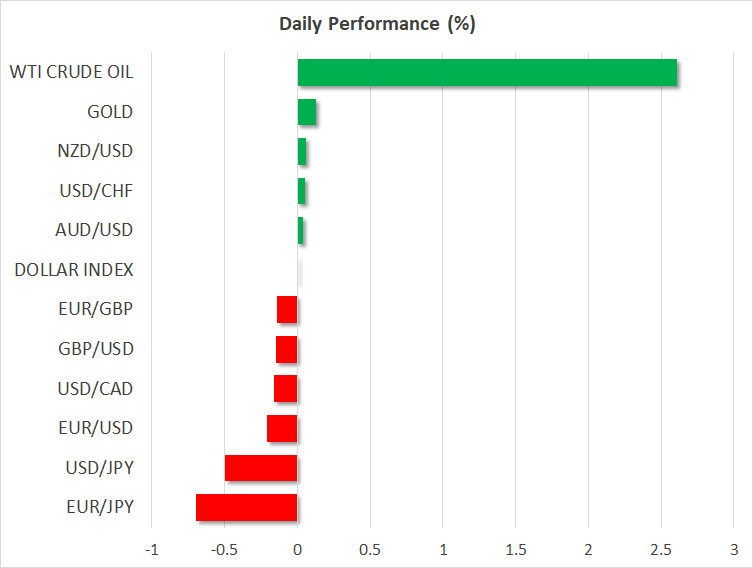Select the GOLD green bar

click(307, 113)
